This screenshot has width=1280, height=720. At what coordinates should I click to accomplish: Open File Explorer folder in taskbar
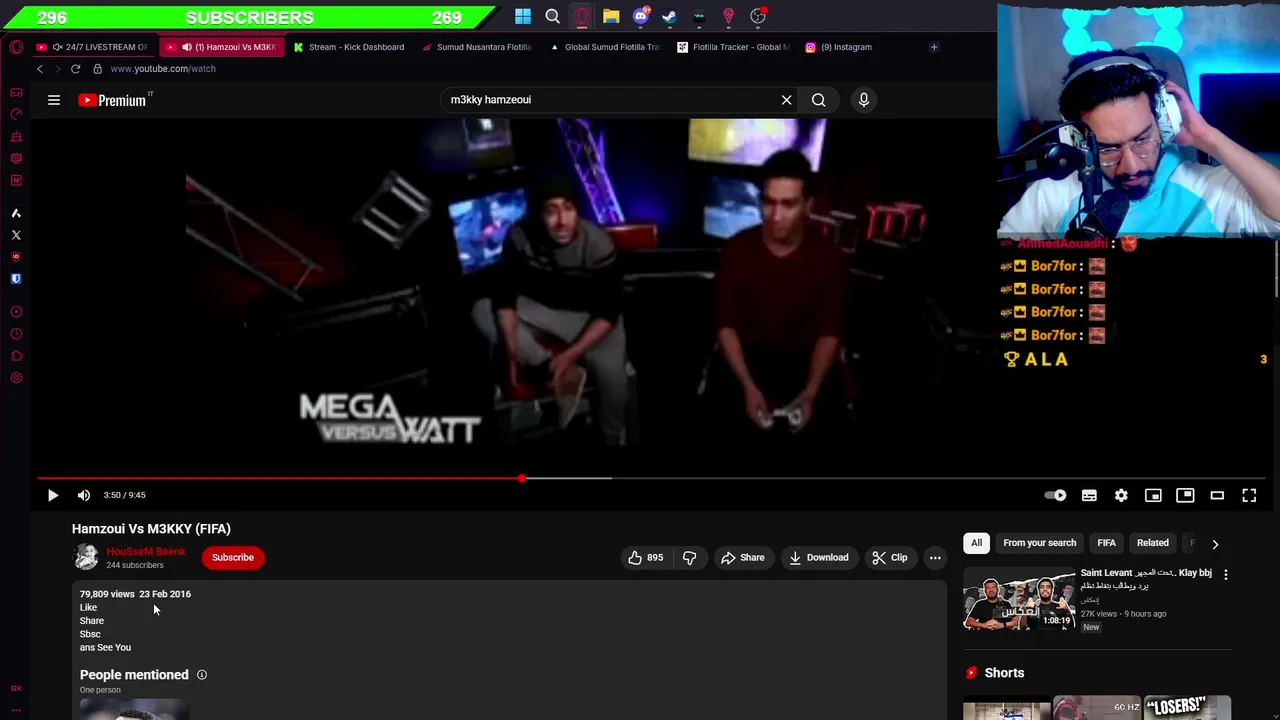coord(611,16)
